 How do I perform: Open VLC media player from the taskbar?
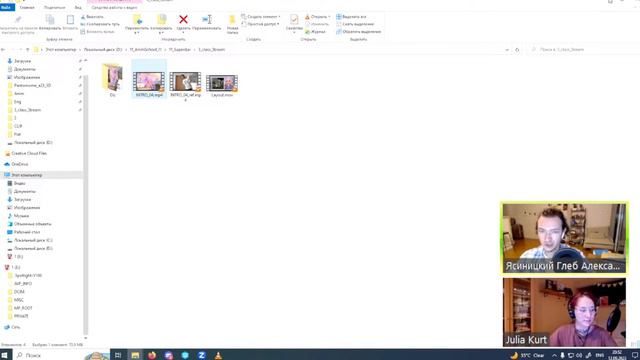(218, 355)
